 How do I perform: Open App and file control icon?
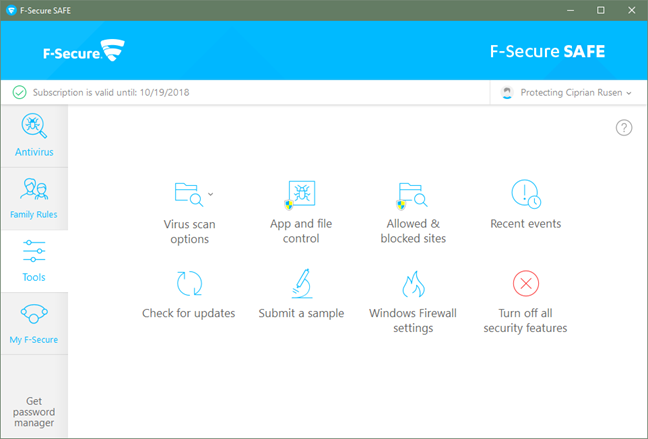coord(300,194)
